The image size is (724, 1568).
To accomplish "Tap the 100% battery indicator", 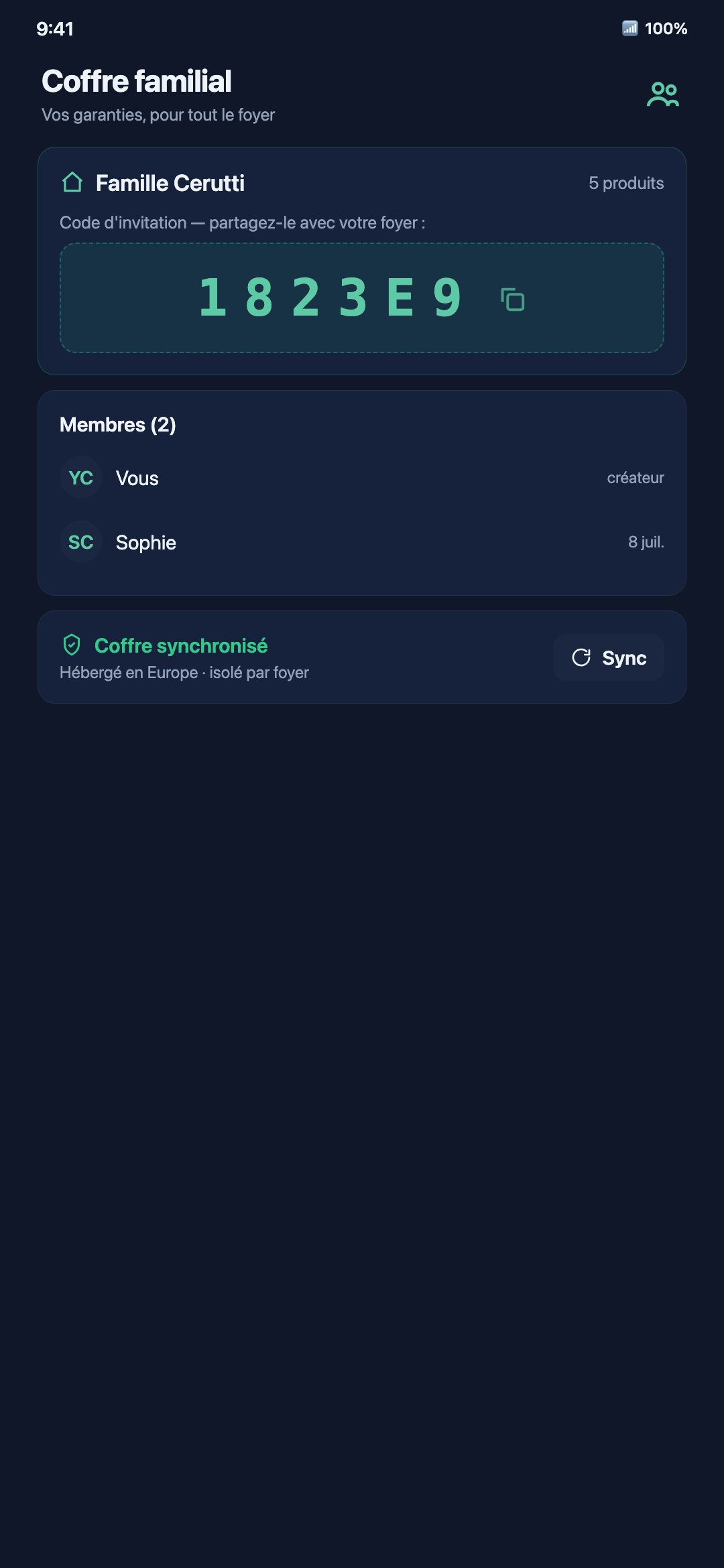I will tap(666, 28).
